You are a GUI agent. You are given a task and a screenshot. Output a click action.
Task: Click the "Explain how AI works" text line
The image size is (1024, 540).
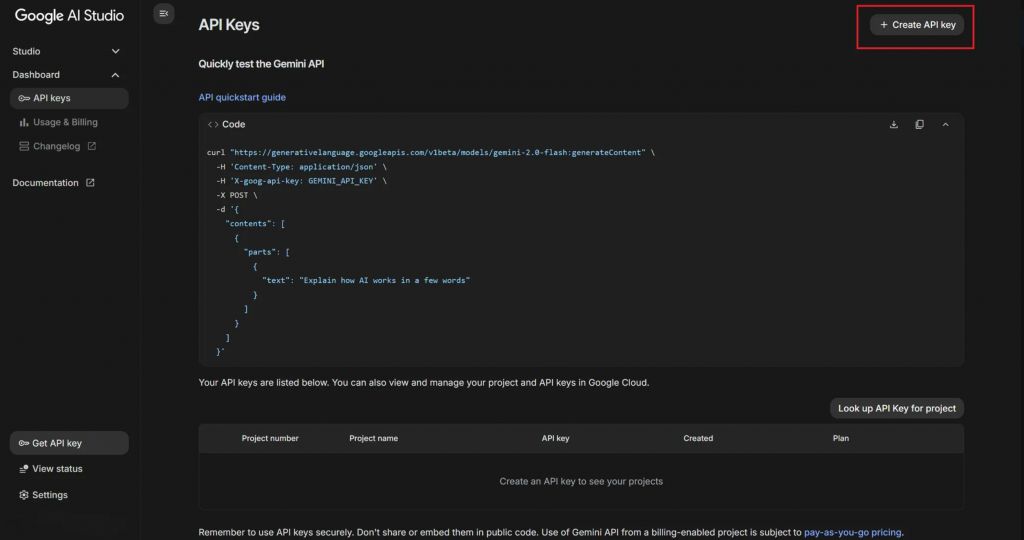[x=366, y=280]
